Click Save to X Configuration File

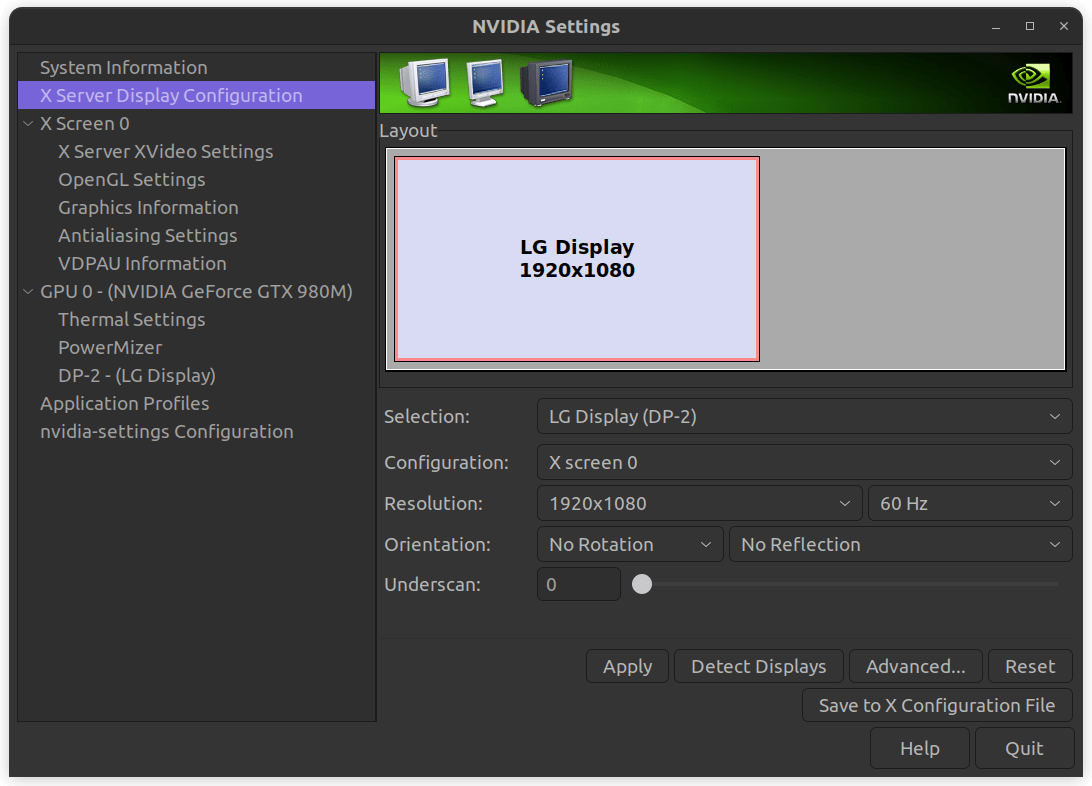point(937,705)
